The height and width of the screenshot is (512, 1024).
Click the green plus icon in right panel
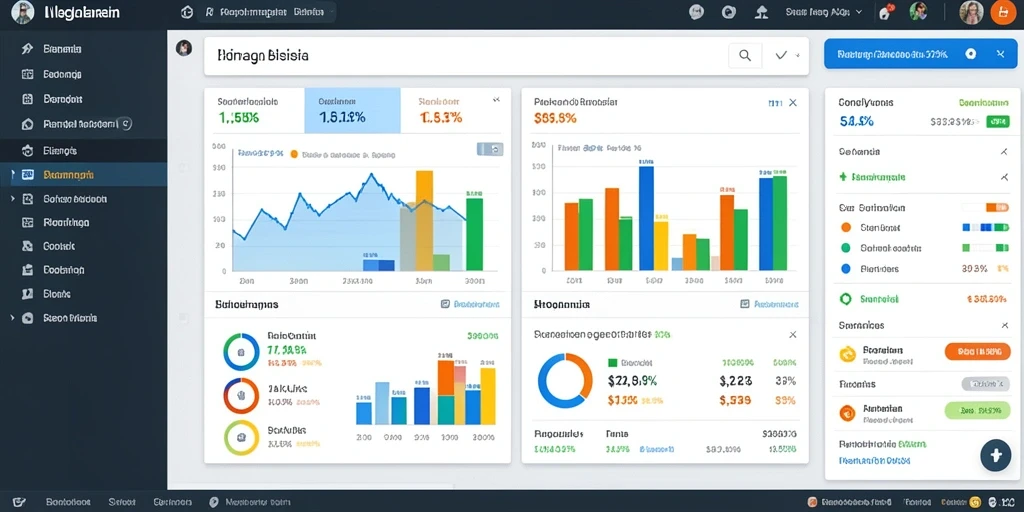coord(843,176)
